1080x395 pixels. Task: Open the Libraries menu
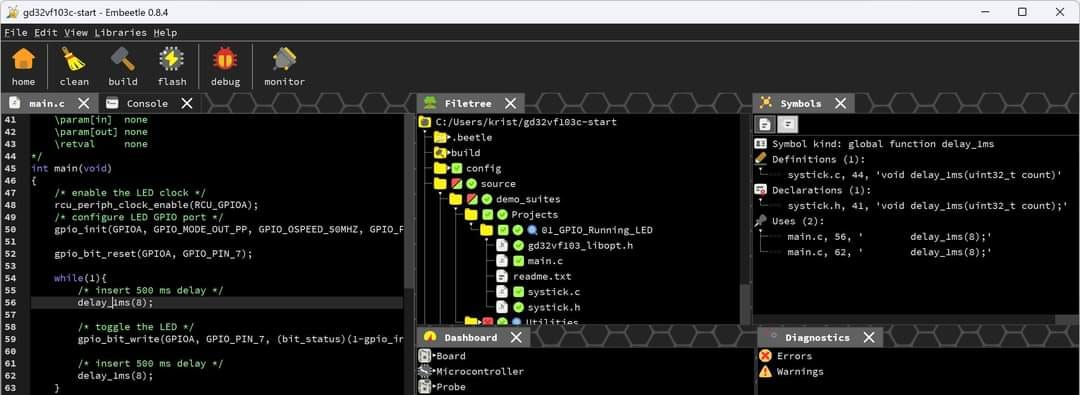coord(121,32)
